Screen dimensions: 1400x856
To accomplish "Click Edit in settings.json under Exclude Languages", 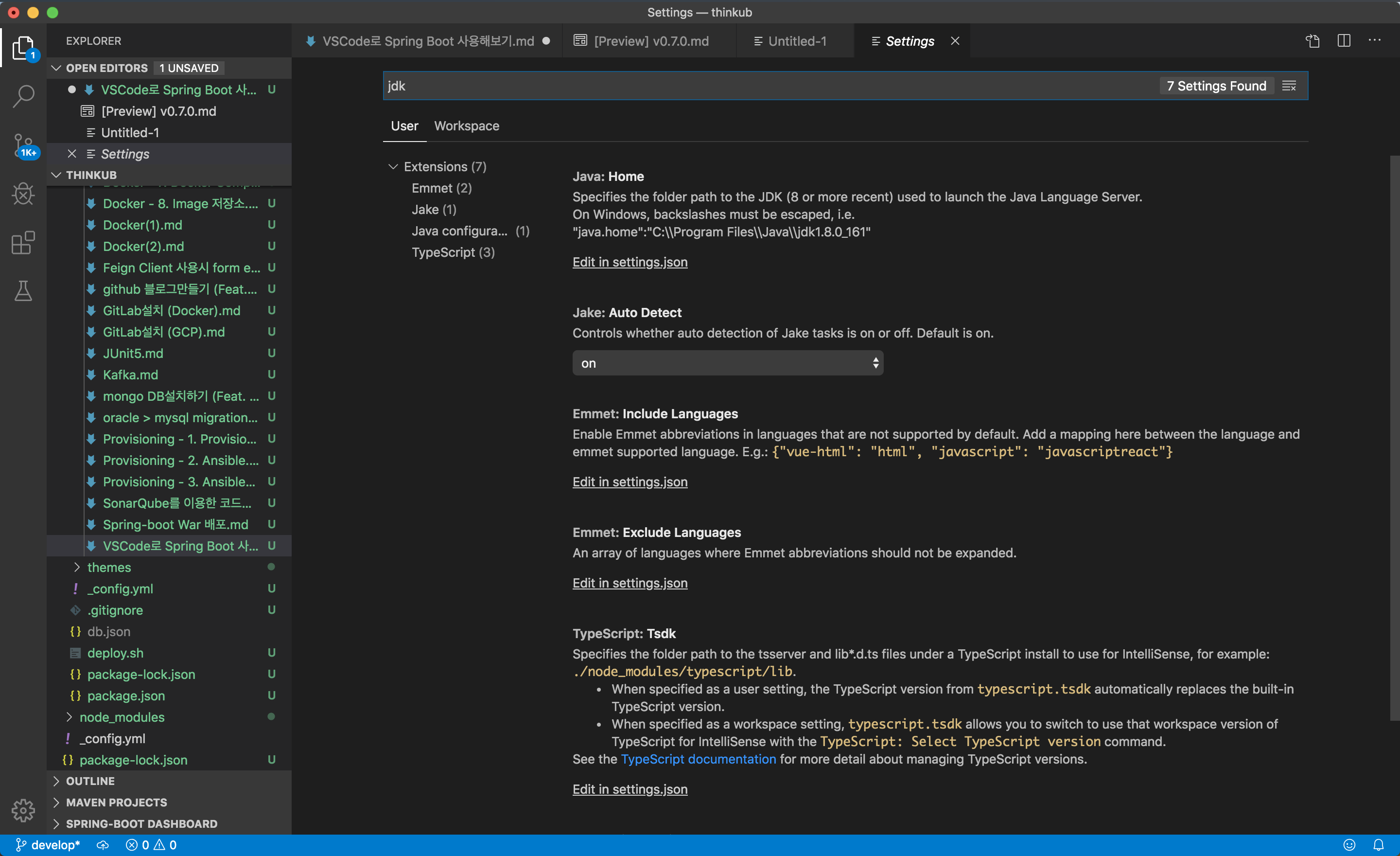I will pos(630,583).
